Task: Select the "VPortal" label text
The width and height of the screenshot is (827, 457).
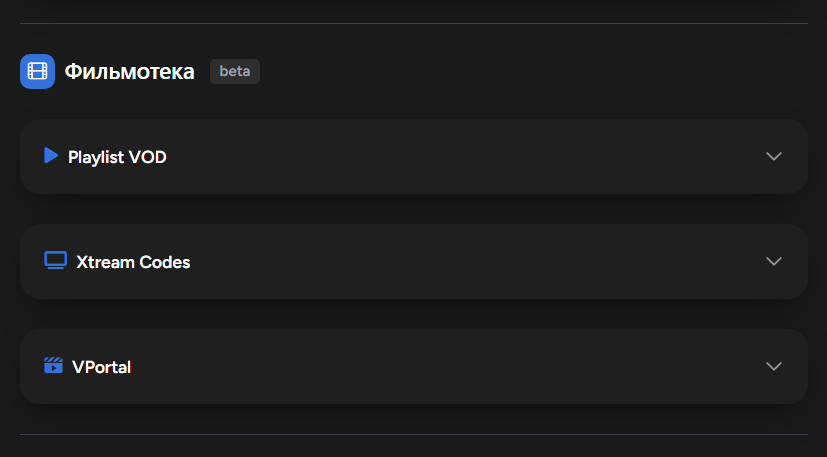Action: point(101,367)
